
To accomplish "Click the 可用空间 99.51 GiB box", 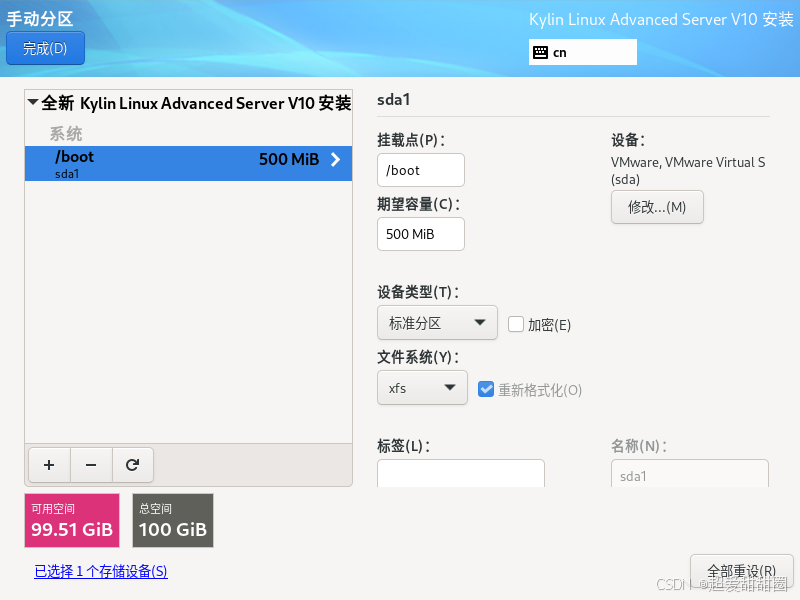I will (x=72, y=520).
